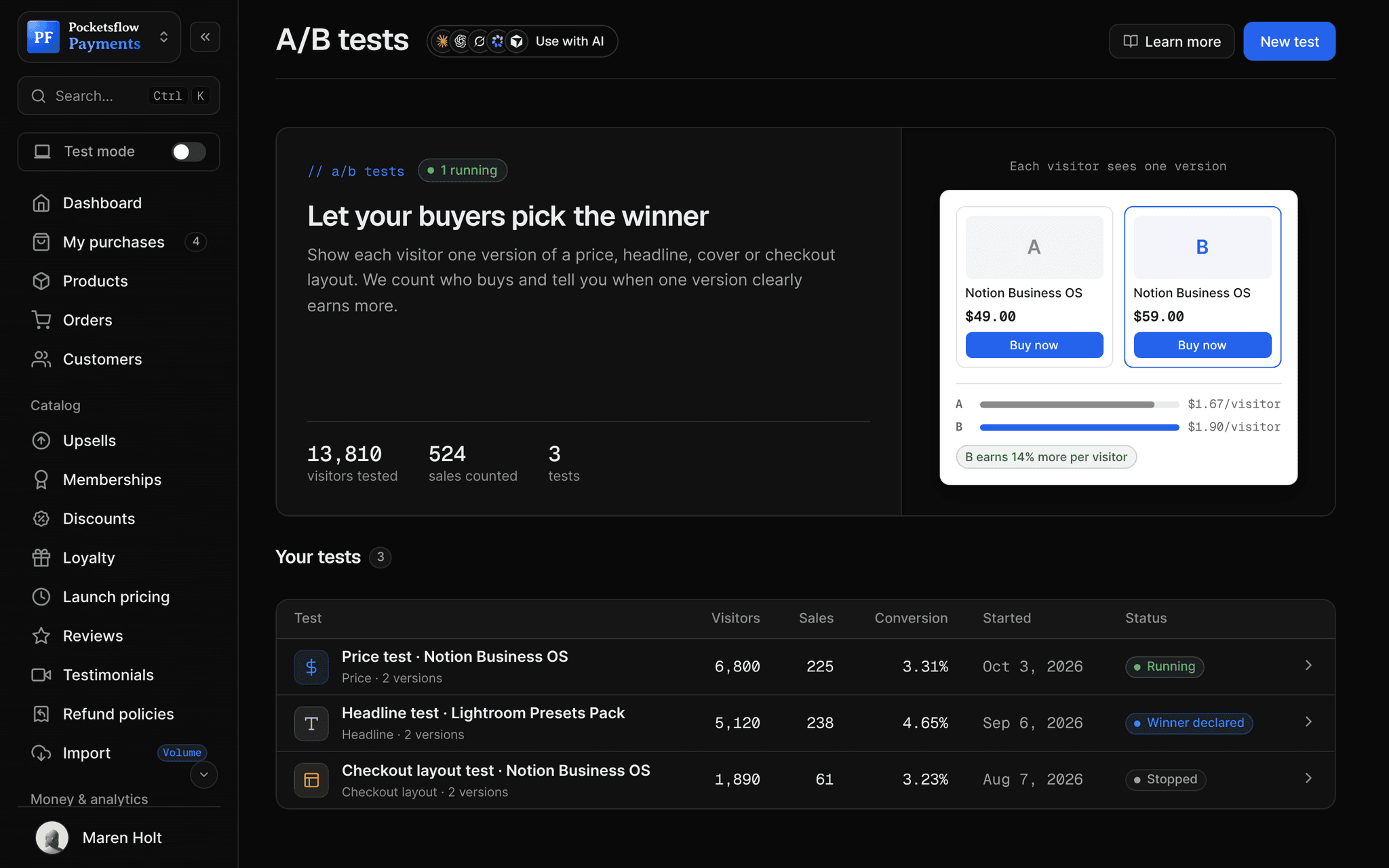
Task: Click the Winner declared status badge
Action: pos(1189,723)
